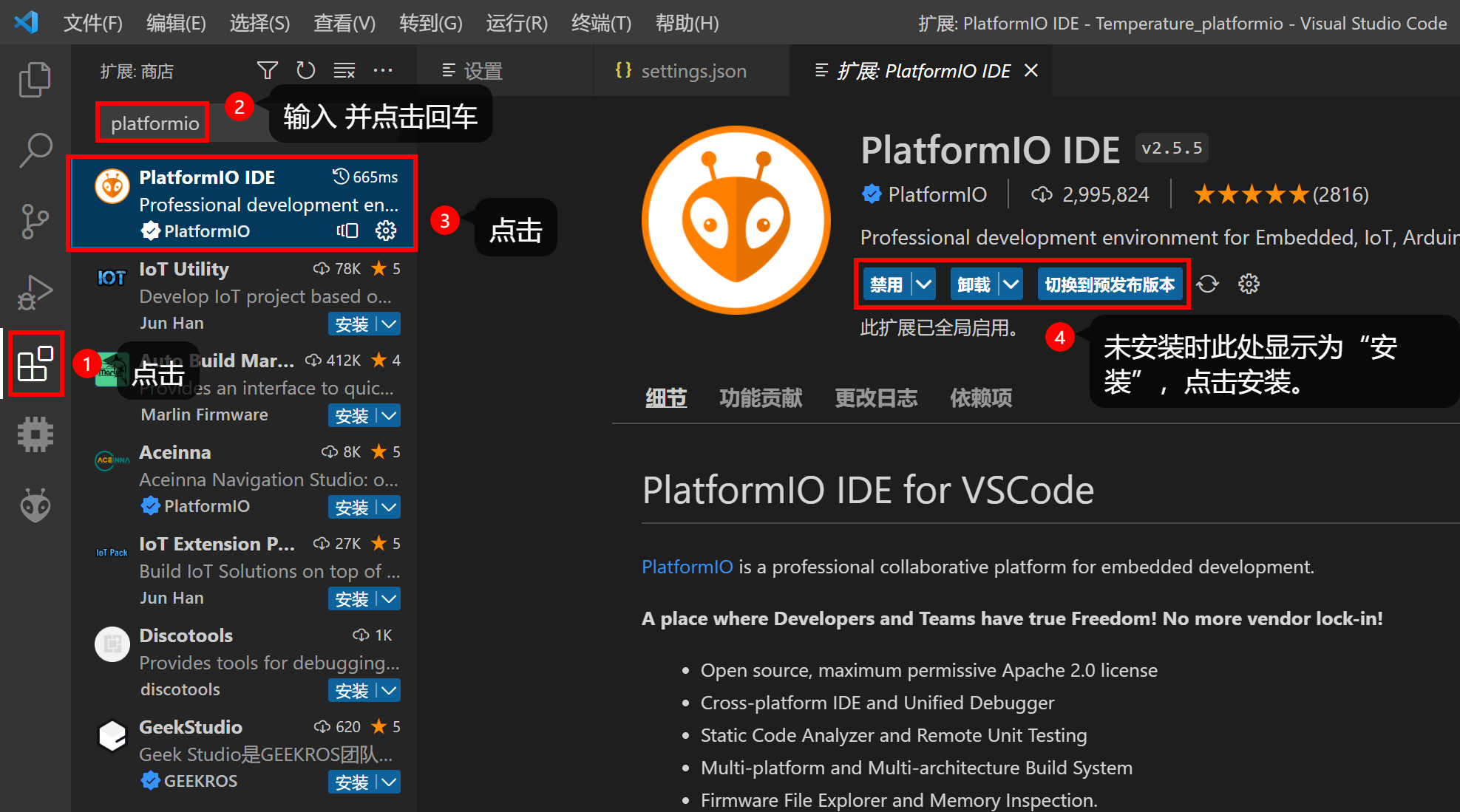Install the GeekStudio extension
The width and height of the screenshot is (1460, 812).
pyautogui.click(x=353, y=782)
